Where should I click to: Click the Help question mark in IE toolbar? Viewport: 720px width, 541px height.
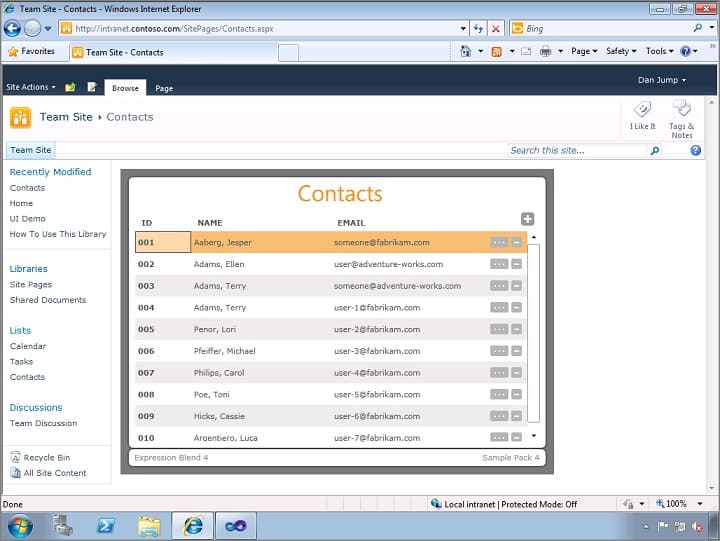click(x=685, y=51)
